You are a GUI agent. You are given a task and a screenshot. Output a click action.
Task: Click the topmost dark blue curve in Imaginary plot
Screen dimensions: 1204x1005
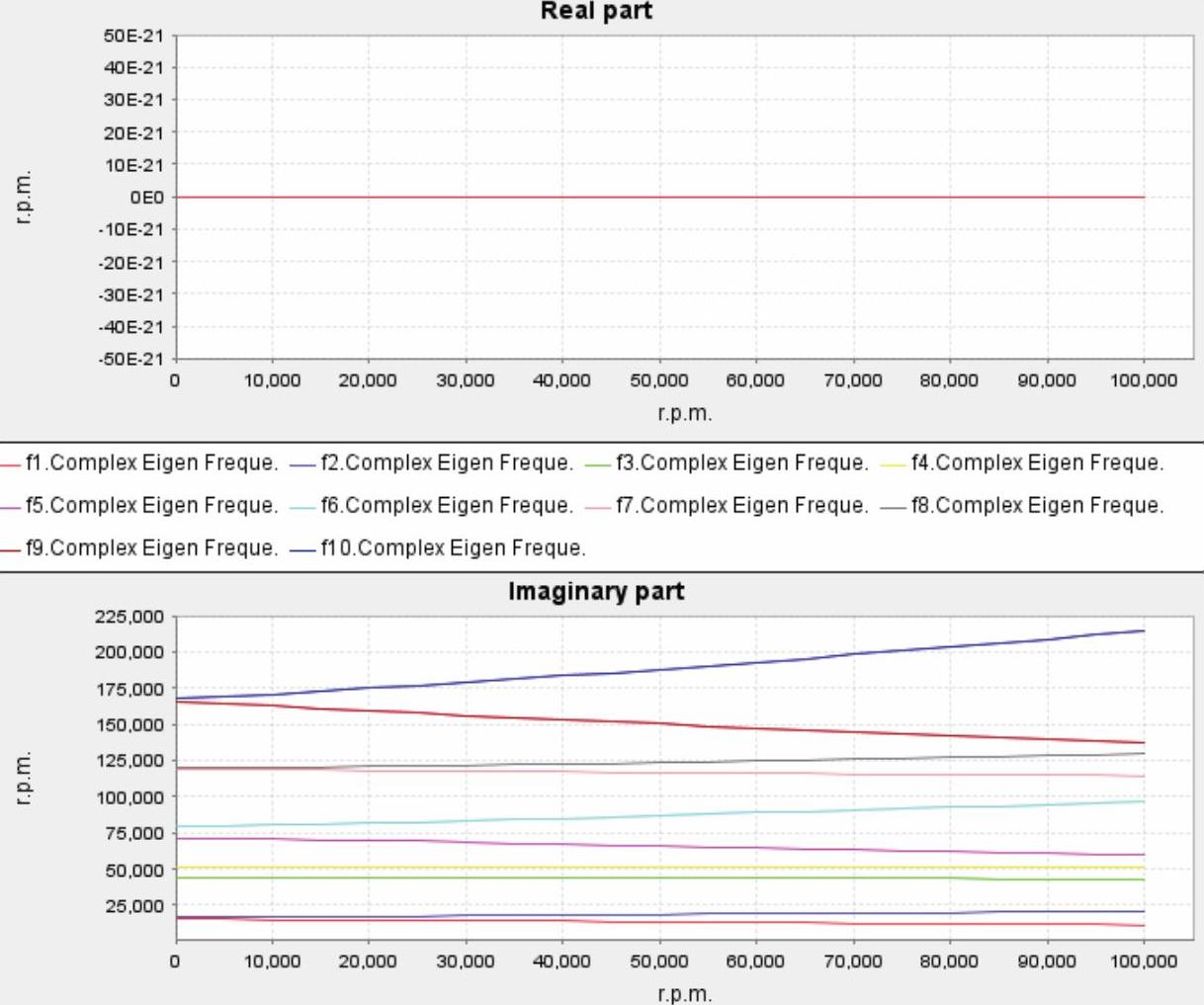657,669
